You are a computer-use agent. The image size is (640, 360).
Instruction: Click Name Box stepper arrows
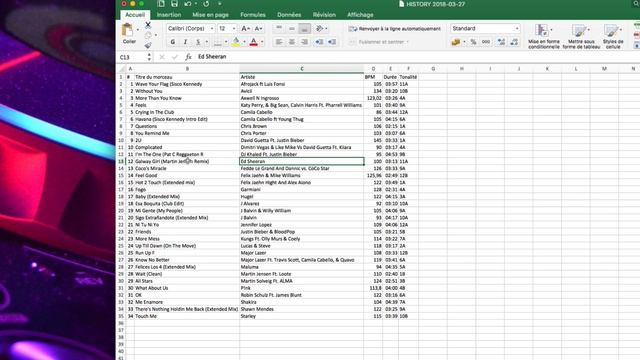[149, 57]
